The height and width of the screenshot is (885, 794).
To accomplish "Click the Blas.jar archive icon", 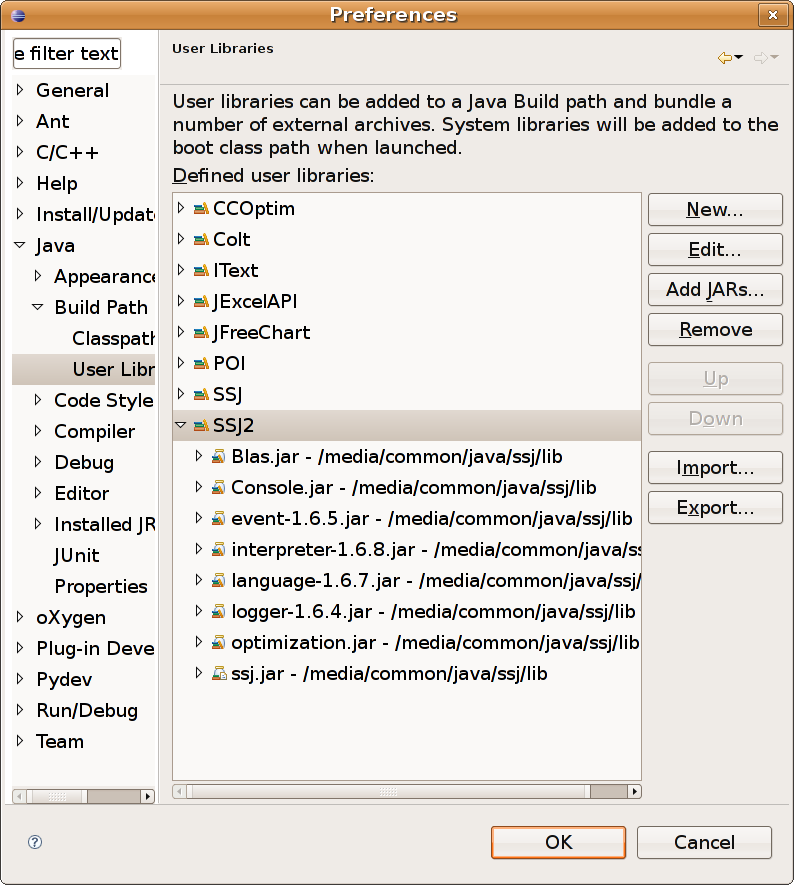I will [x=218, y=457].
